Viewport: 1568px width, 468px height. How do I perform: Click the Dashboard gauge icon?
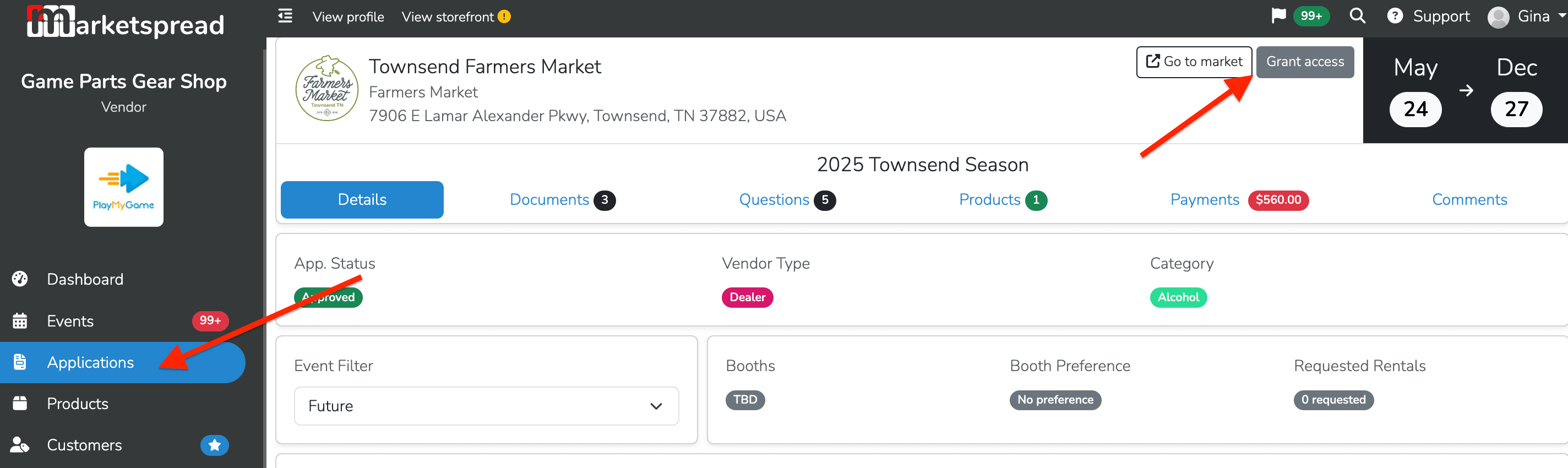[x=20, y=279]
